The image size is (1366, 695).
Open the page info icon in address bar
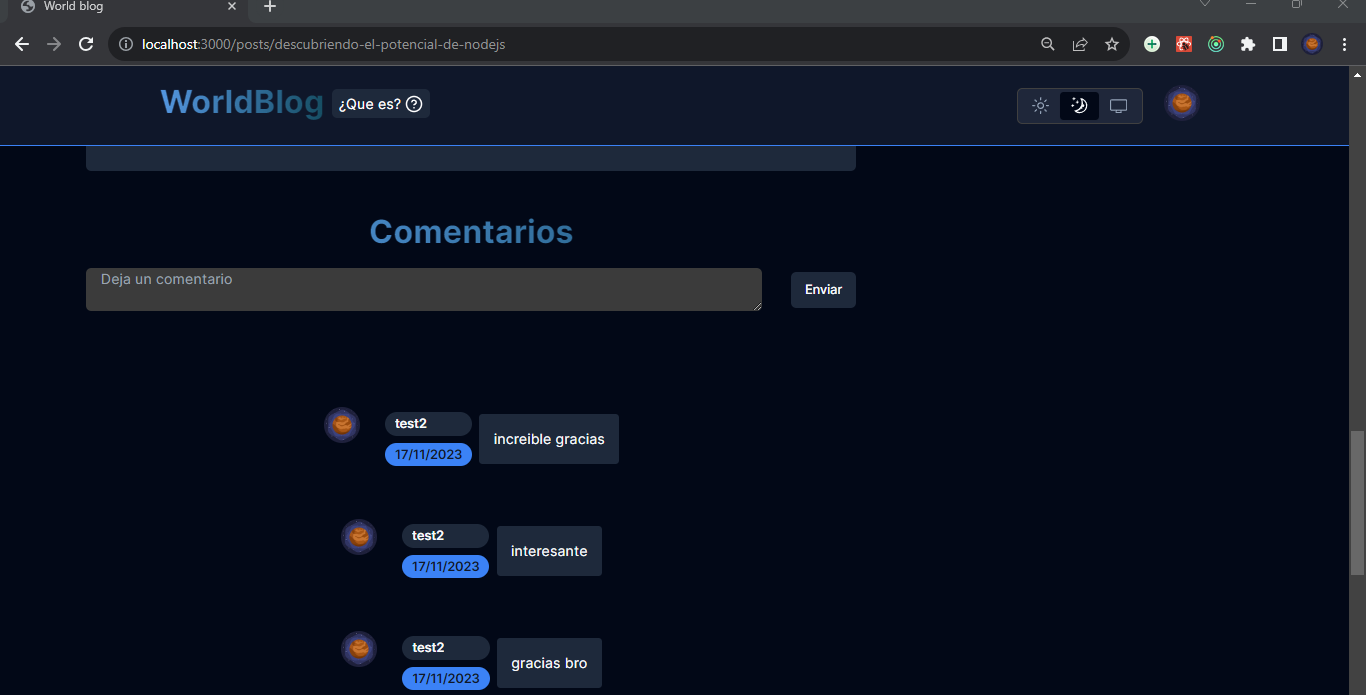[125, 44]
